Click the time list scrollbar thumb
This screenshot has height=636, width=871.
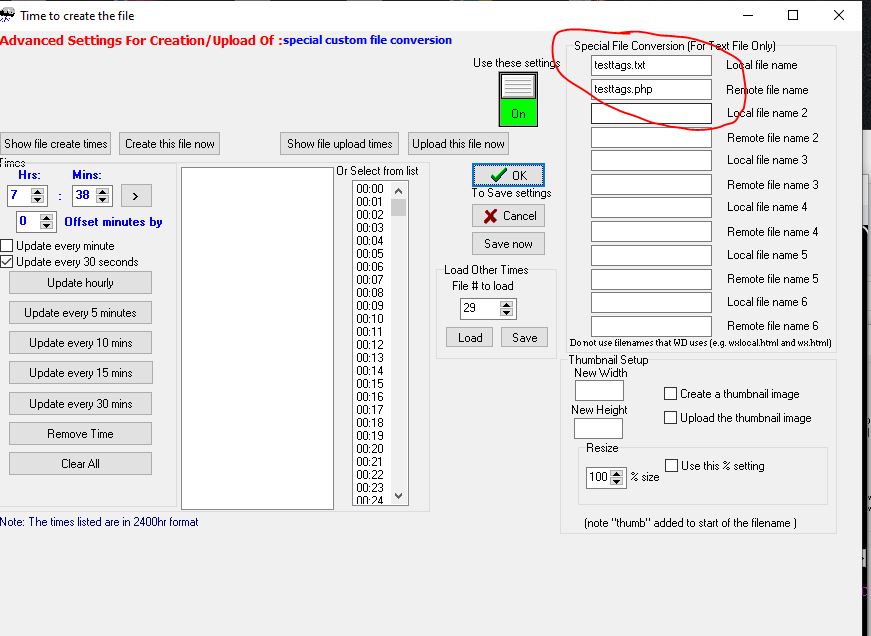pos(398,207)
